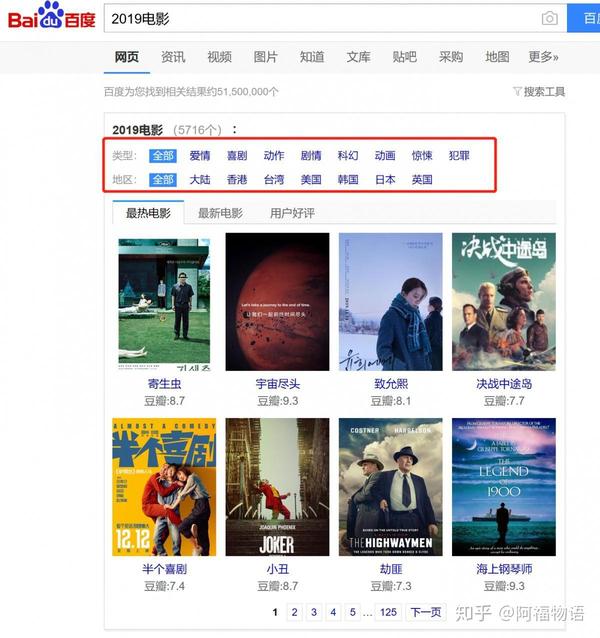
Task: Go to results page 3
Action: click(x=314, y=612)
